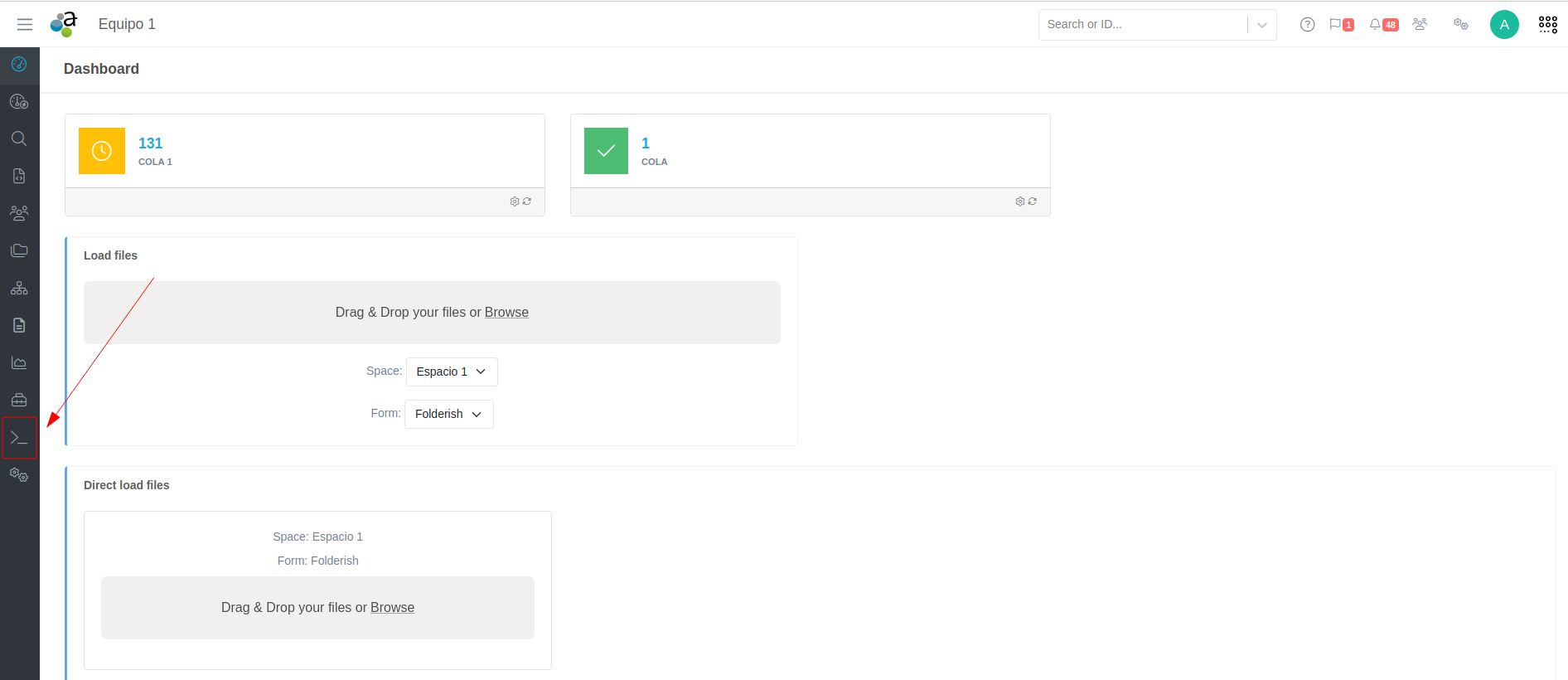
Task: Expand the Space dropdown showing Espacio 1
Action: pos(452,372)
